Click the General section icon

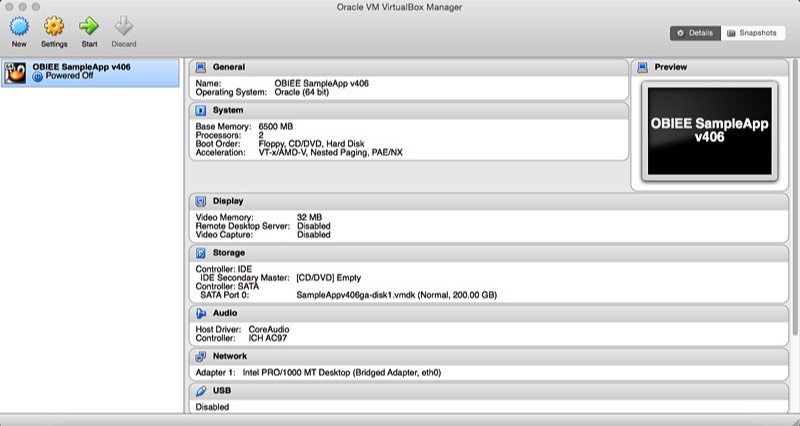coord(201,67)
